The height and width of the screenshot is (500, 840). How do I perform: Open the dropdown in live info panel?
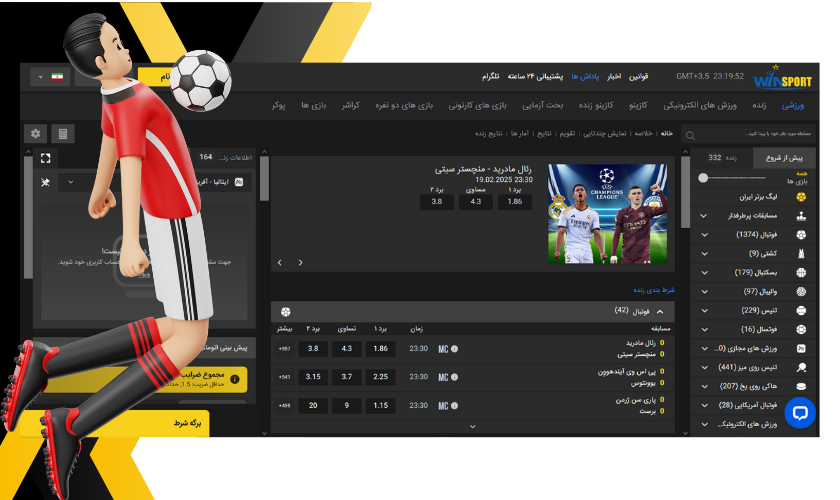click(x=71, y=182)
